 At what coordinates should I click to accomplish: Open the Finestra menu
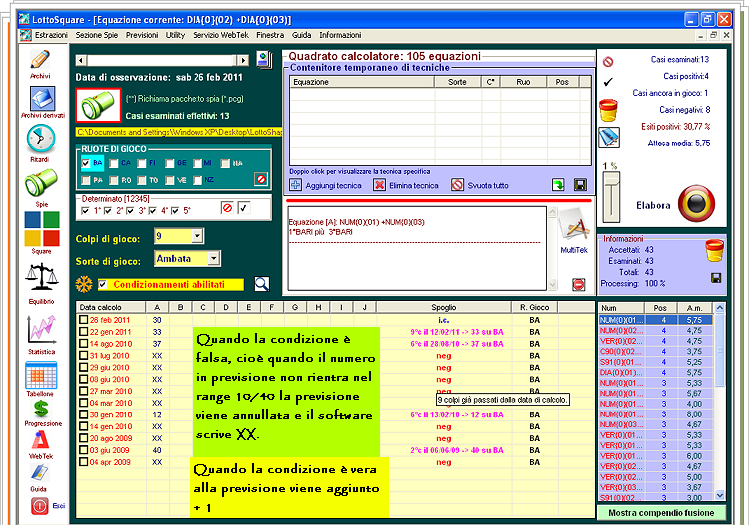(270, 35)
